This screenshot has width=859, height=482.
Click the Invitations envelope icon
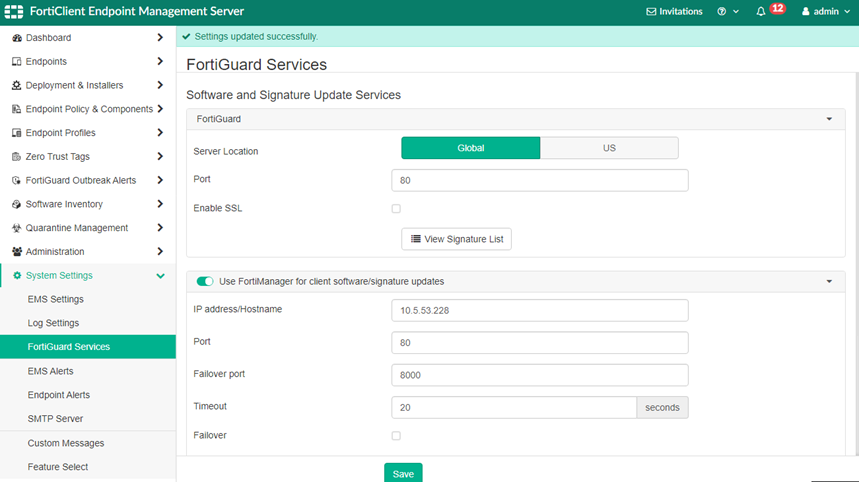(652, 12)
